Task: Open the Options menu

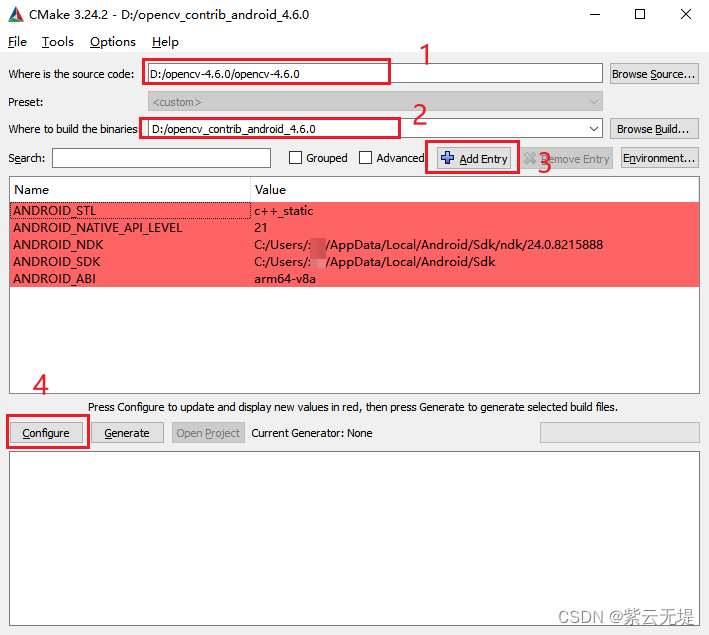Action: [113, 42]
